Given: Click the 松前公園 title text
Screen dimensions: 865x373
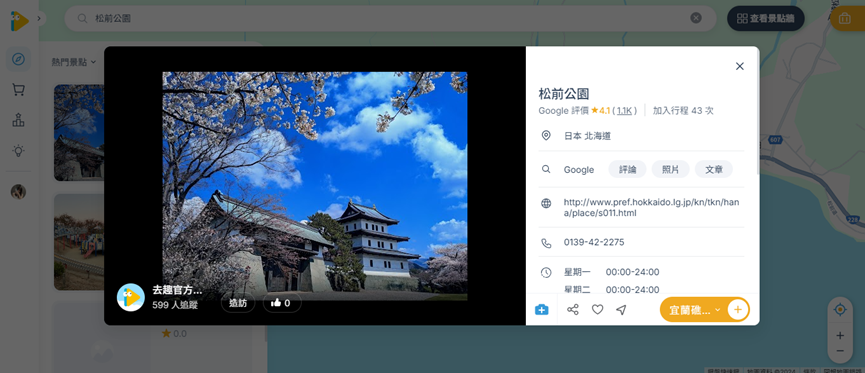Looking at the screenshot, I should click(x=564, y=93).
